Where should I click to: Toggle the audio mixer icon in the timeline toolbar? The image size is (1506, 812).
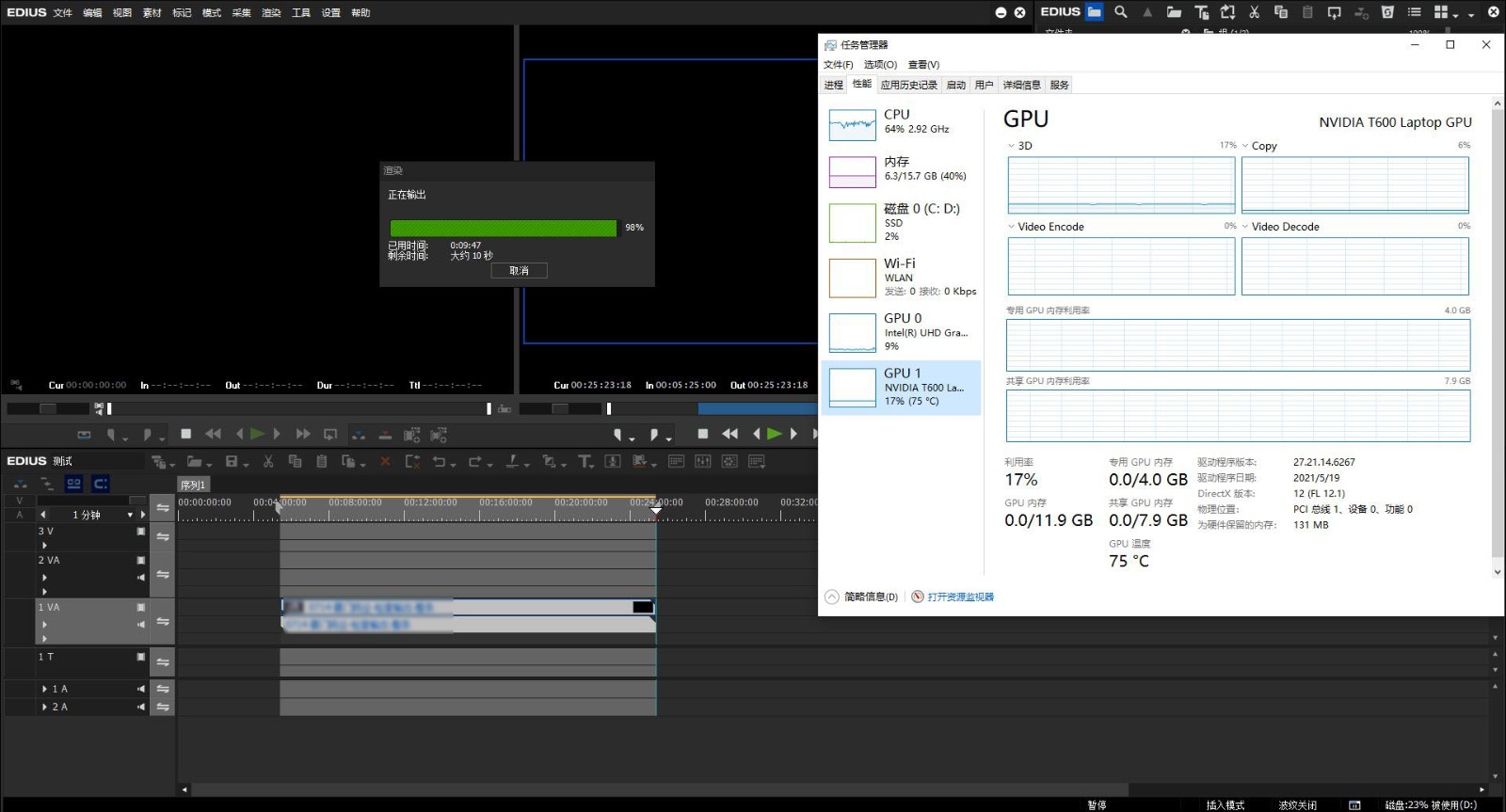702,461
